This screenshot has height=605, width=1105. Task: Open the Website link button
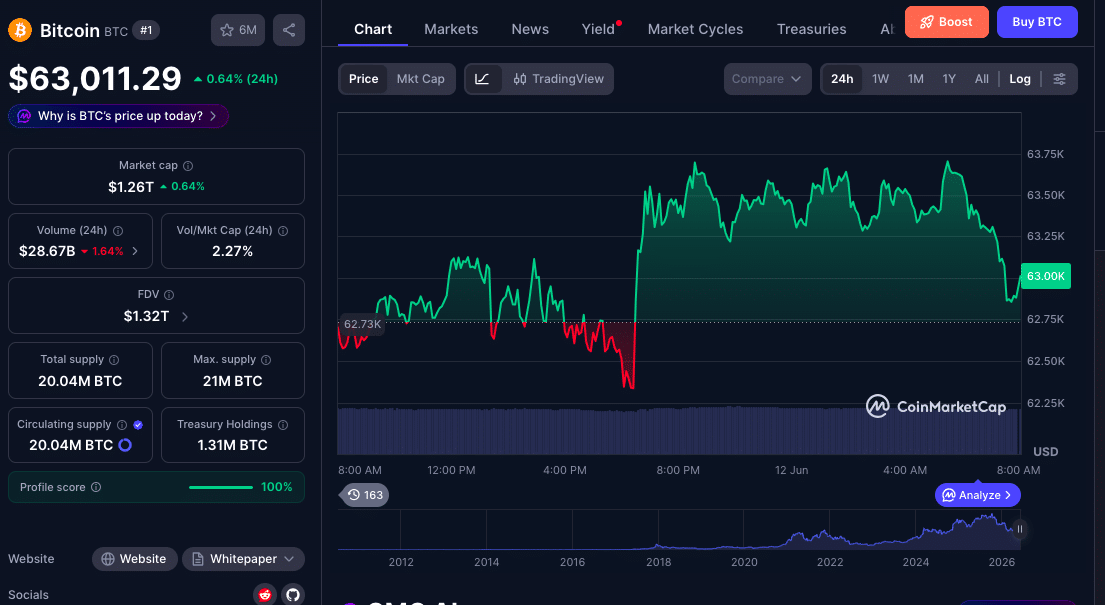pos(135,558)
